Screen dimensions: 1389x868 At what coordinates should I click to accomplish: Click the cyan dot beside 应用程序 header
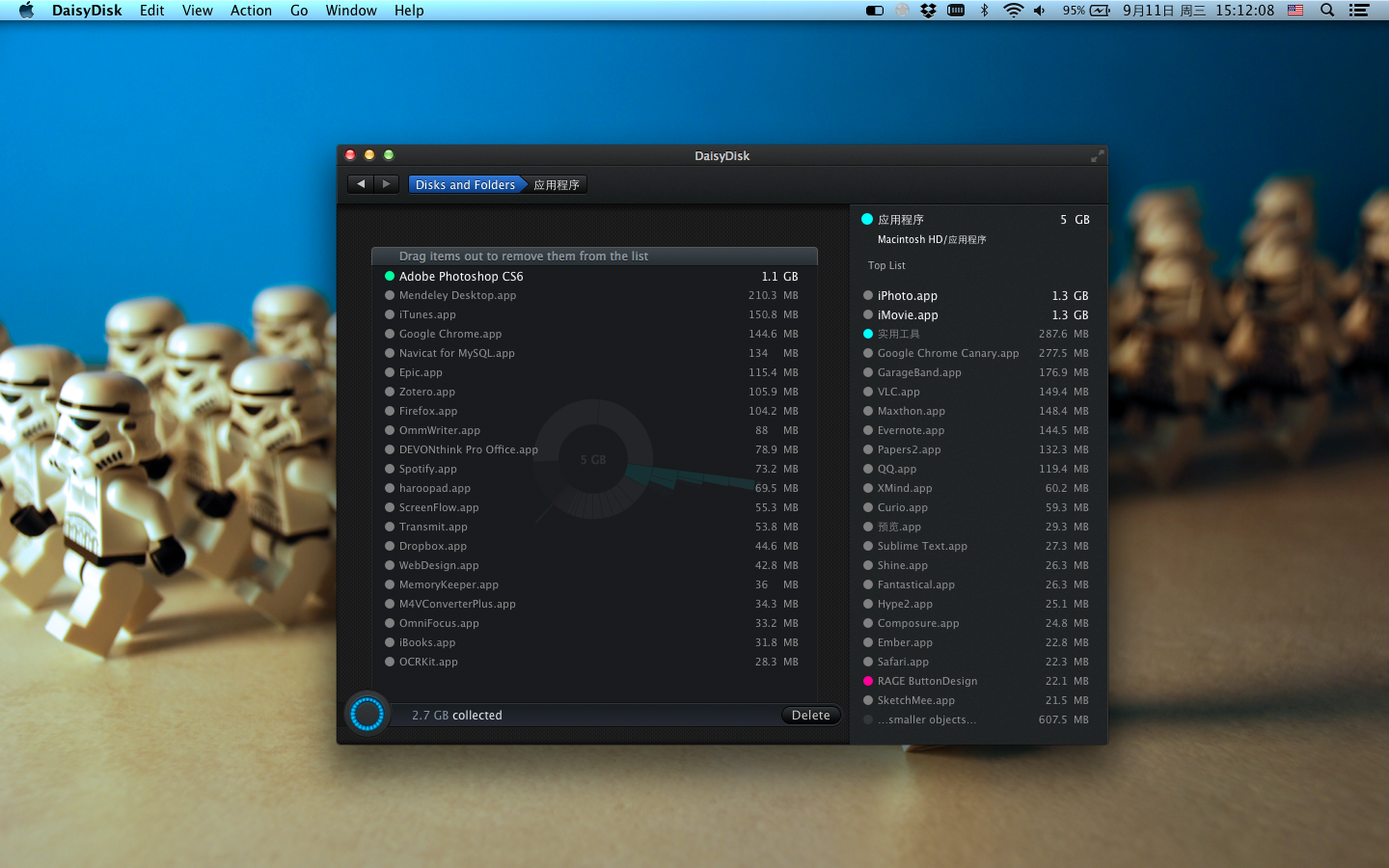click(867, 219)
